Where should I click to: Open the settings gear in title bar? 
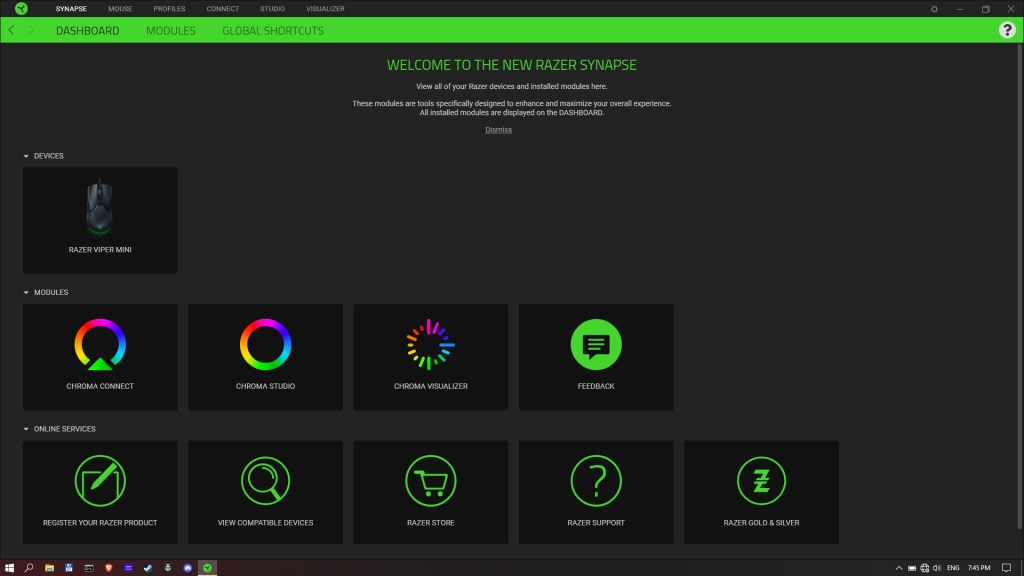point(934,9)
